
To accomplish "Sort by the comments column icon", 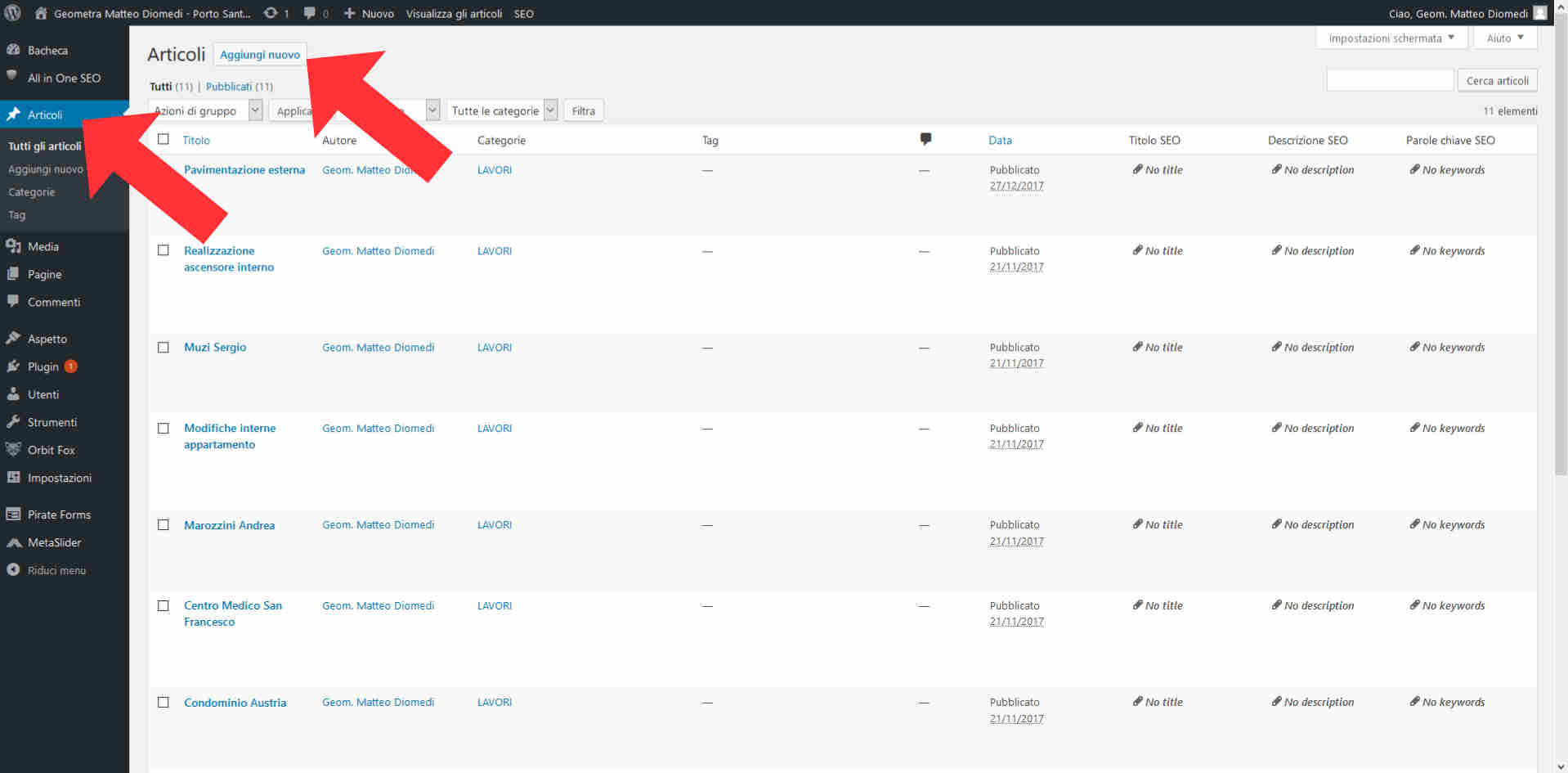I will [925, 139].
